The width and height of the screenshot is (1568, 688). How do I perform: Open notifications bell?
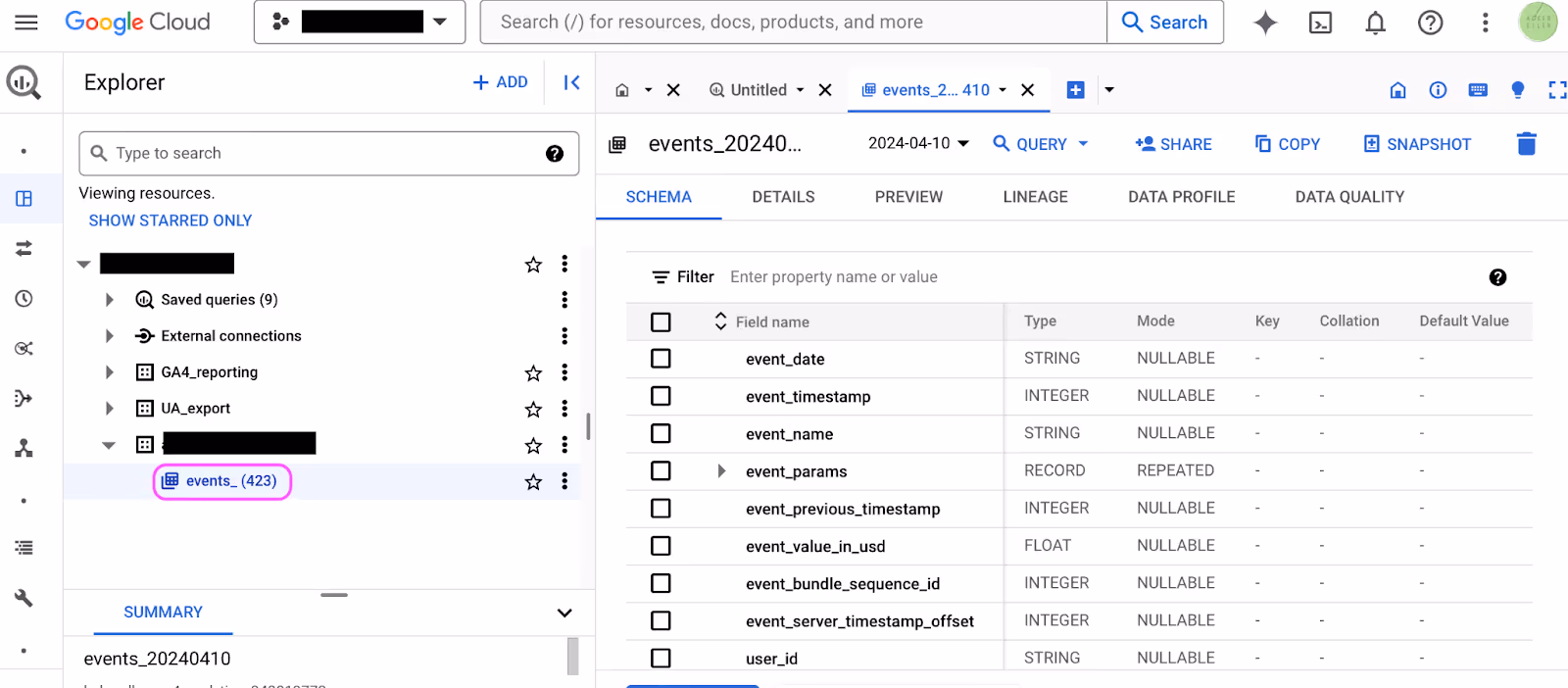point(1376,23)
